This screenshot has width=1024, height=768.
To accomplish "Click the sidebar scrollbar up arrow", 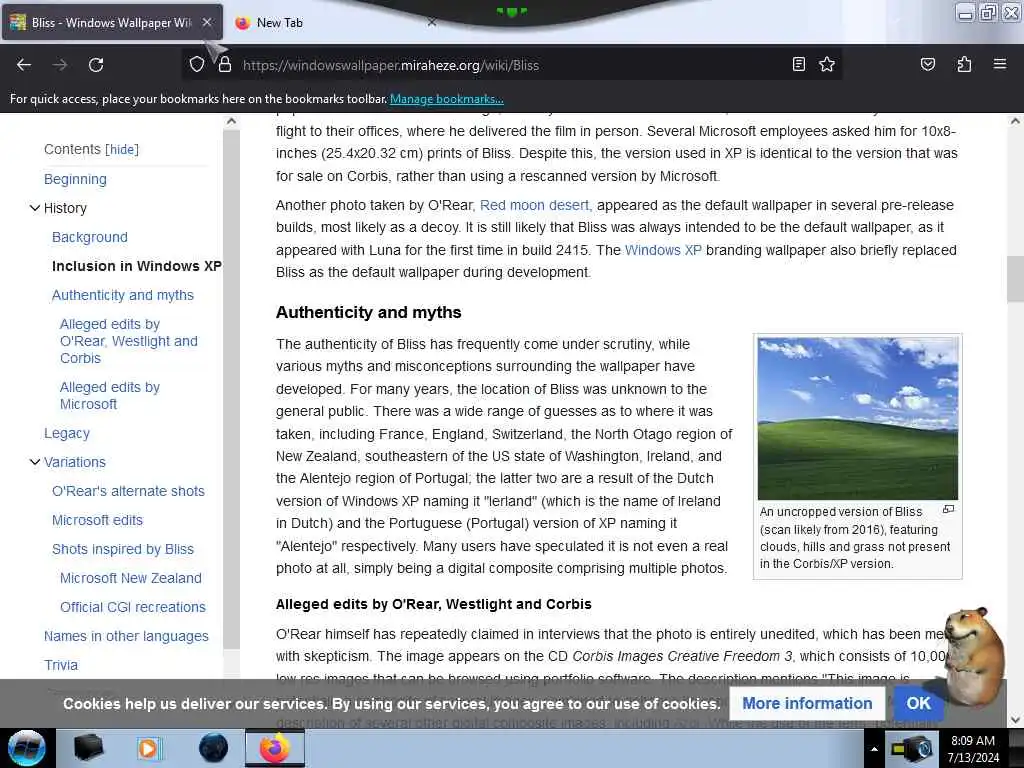I will [231, 121].
